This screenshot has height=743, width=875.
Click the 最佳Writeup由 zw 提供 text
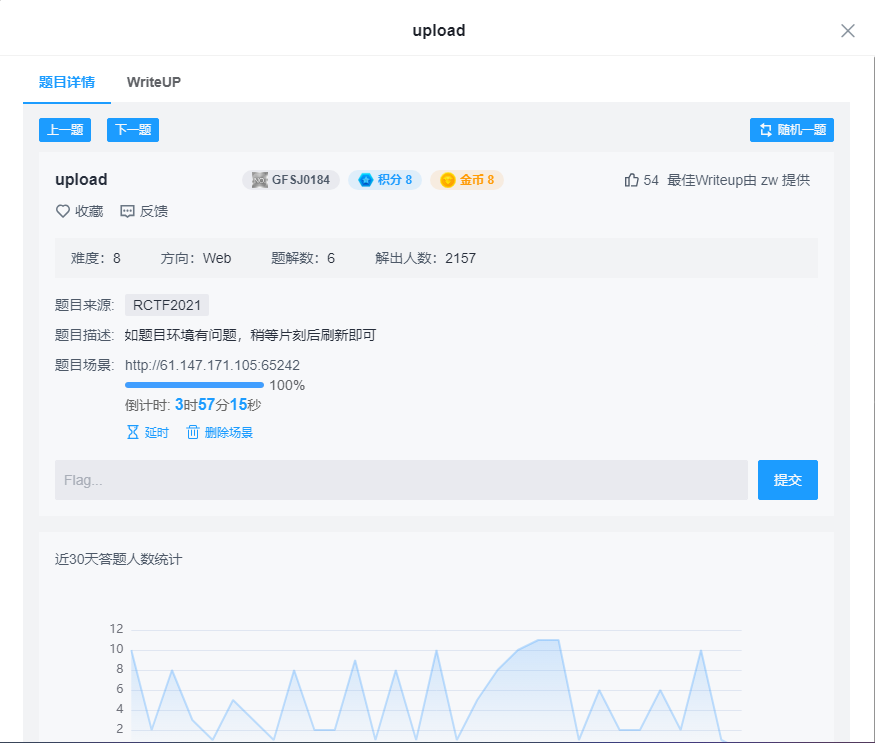click(x=738, y=180)
